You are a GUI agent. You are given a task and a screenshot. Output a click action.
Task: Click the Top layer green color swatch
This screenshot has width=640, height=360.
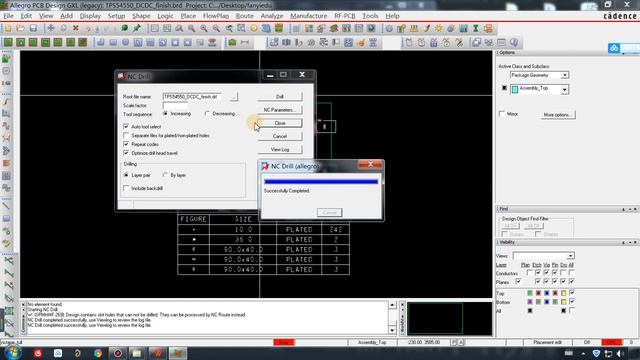click(530, 293)
